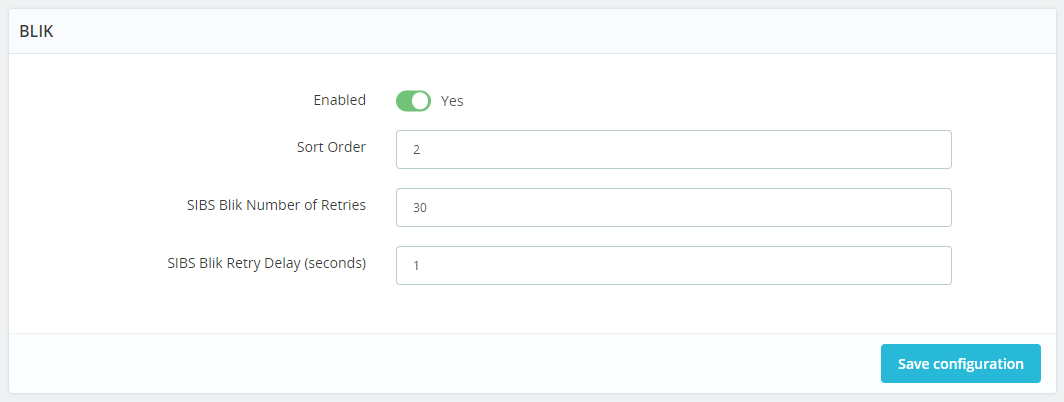Focus the Sort Order input field

(673, 149)
